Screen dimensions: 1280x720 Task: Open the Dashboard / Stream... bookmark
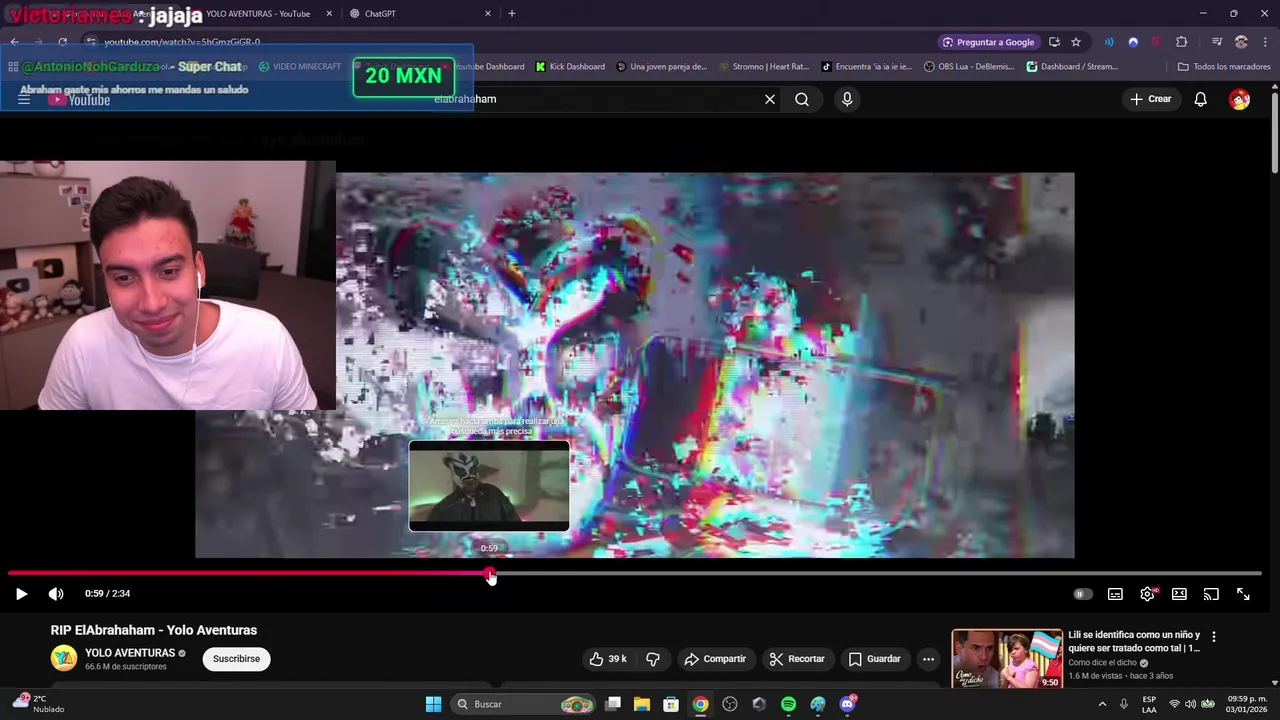[1072, 67]
